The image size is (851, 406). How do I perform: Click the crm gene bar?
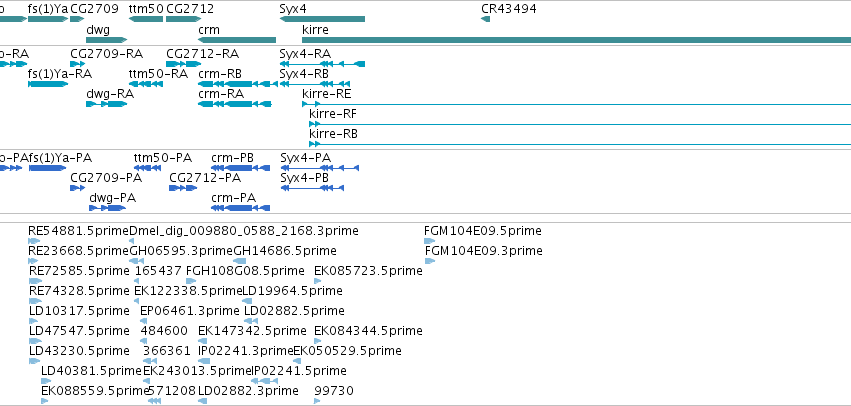tap(237, 40)
